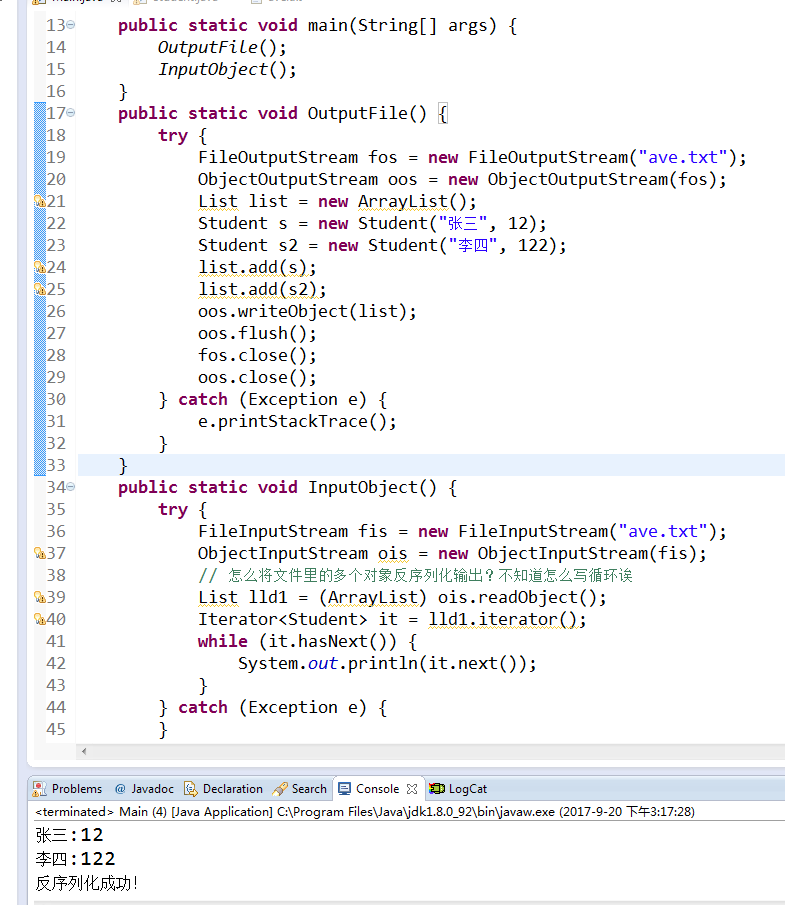Click 'oos.flush();' on line 27
Viewport: 785px width, 905px height.
coord(257,334)
